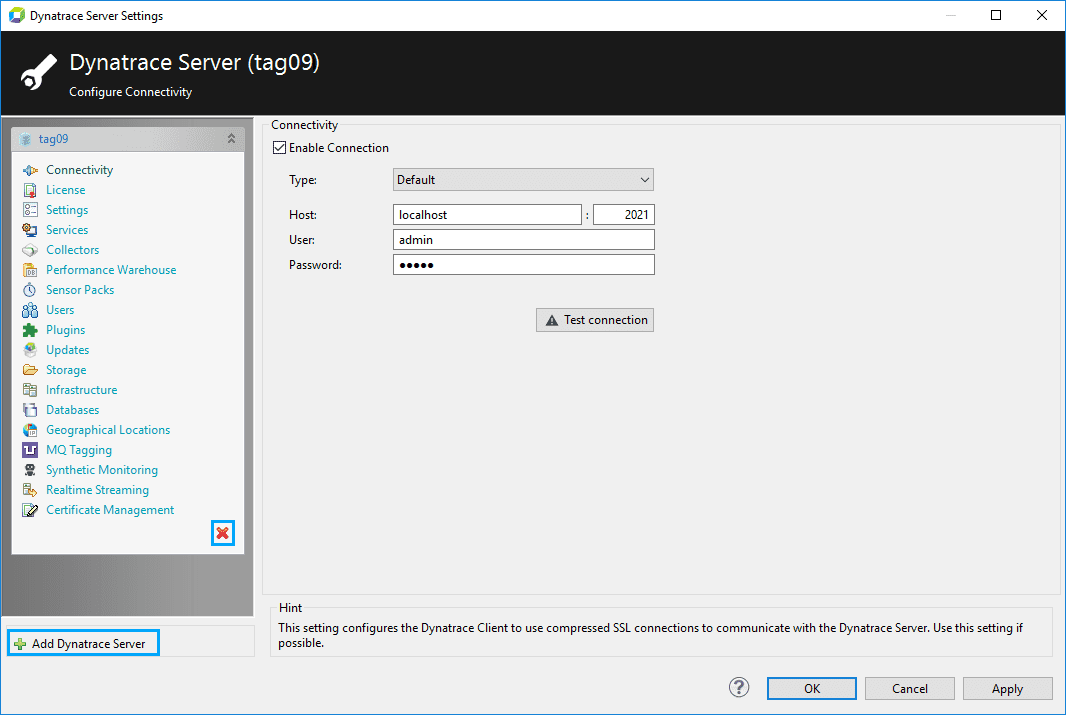Screen dimensions: 1066x715
Task: Click the Connectivity icon in the sidebar
Action: point(30,170)
